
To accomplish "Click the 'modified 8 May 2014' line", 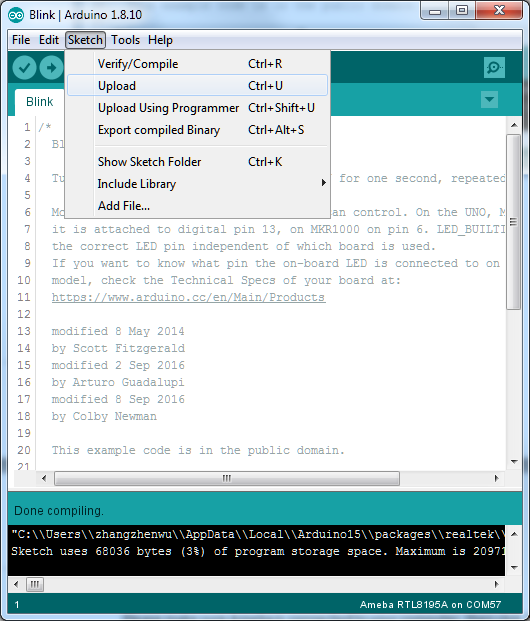I will tap(118, 331).
